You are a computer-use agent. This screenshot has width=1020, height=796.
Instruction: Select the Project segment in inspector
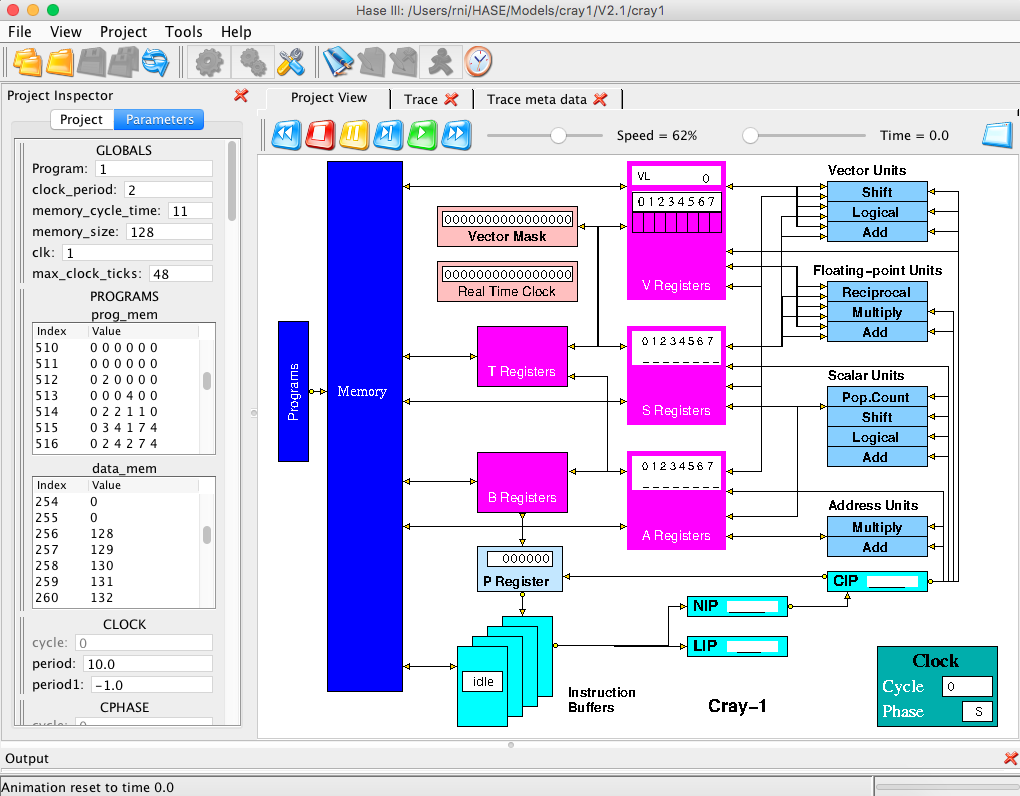click(81, 120)
